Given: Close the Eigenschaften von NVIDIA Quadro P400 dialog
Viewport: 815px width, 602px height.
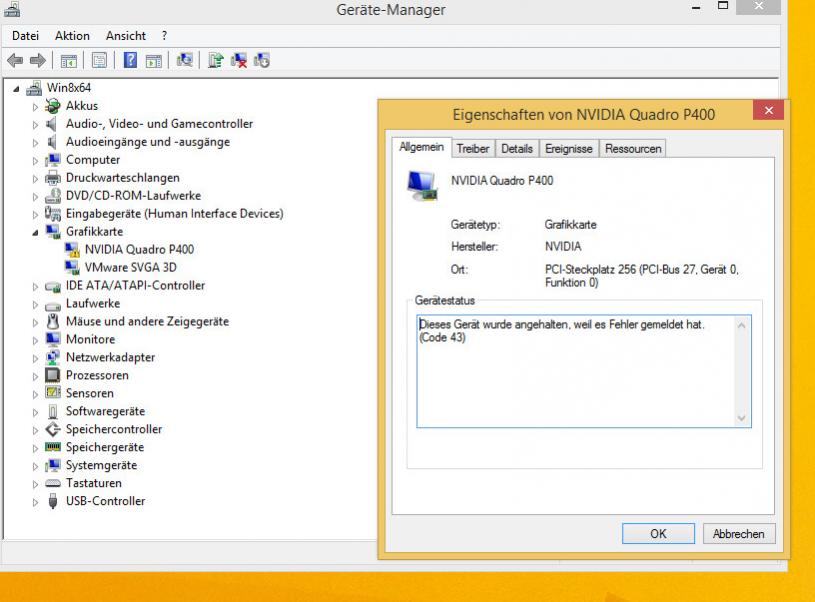Looking at the screenshot, I should click(x=768, y=110).
